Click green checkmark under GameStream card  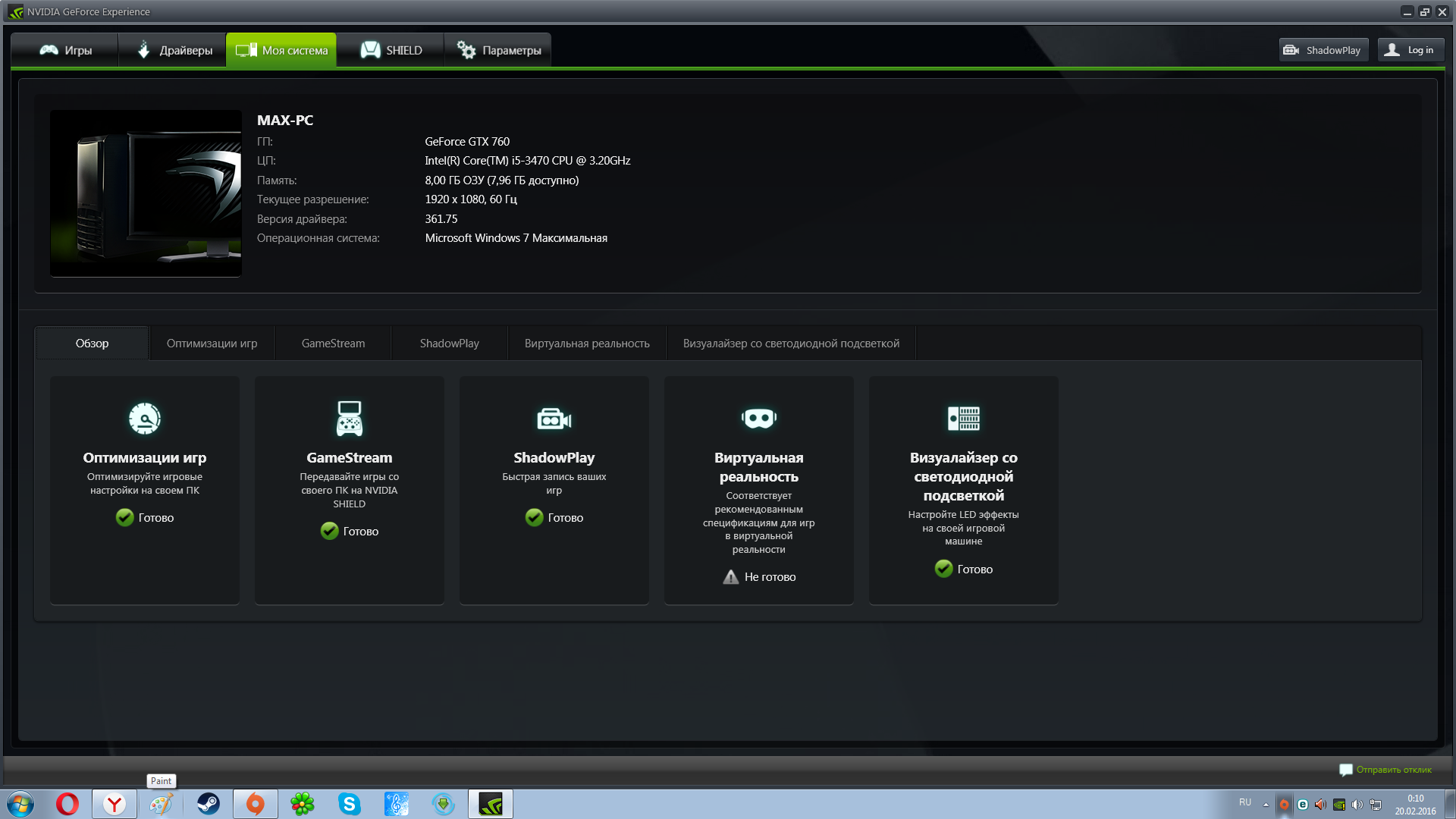click(x=329, y=531)
